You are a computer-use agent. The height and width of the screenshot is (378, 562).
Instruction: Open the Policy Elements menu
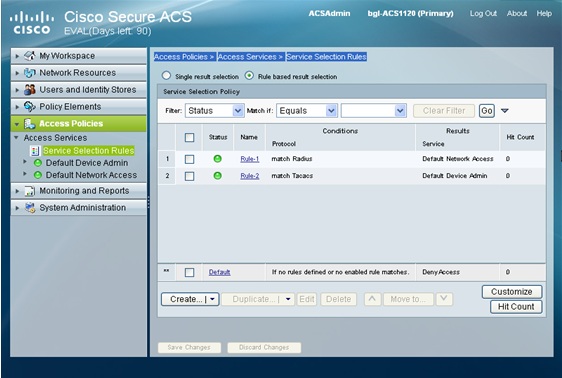[79, 107]
